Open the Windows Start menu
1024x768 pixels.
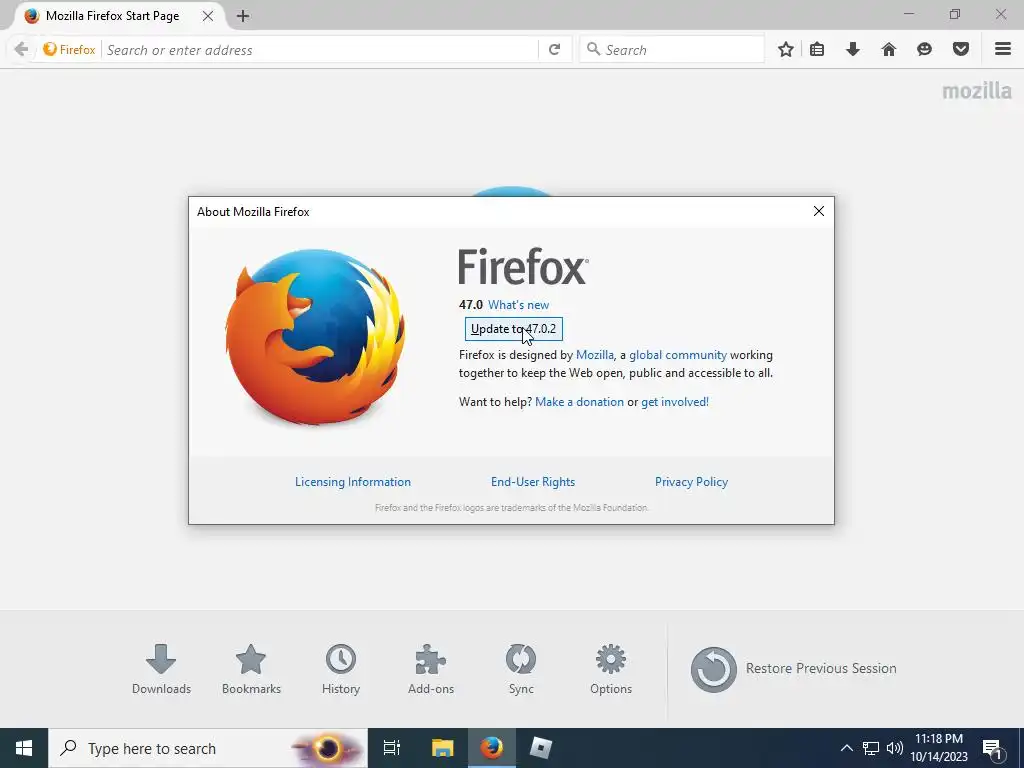[24, 748]
